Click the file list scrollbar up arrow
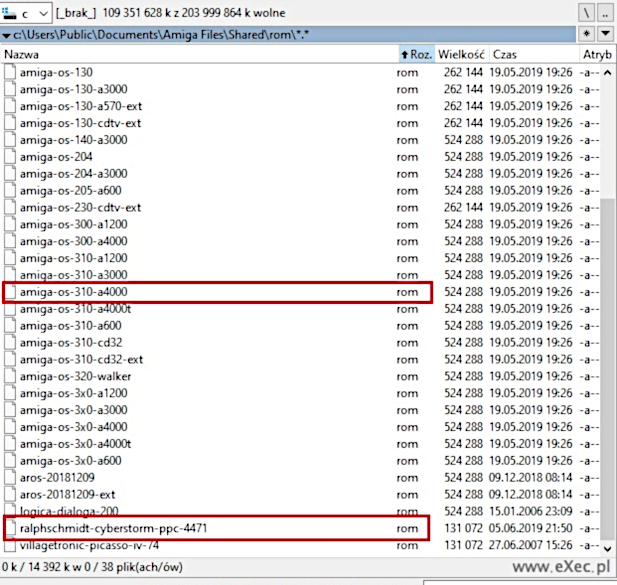The width and height of the screenshot is (617, 585). (608, 73)
